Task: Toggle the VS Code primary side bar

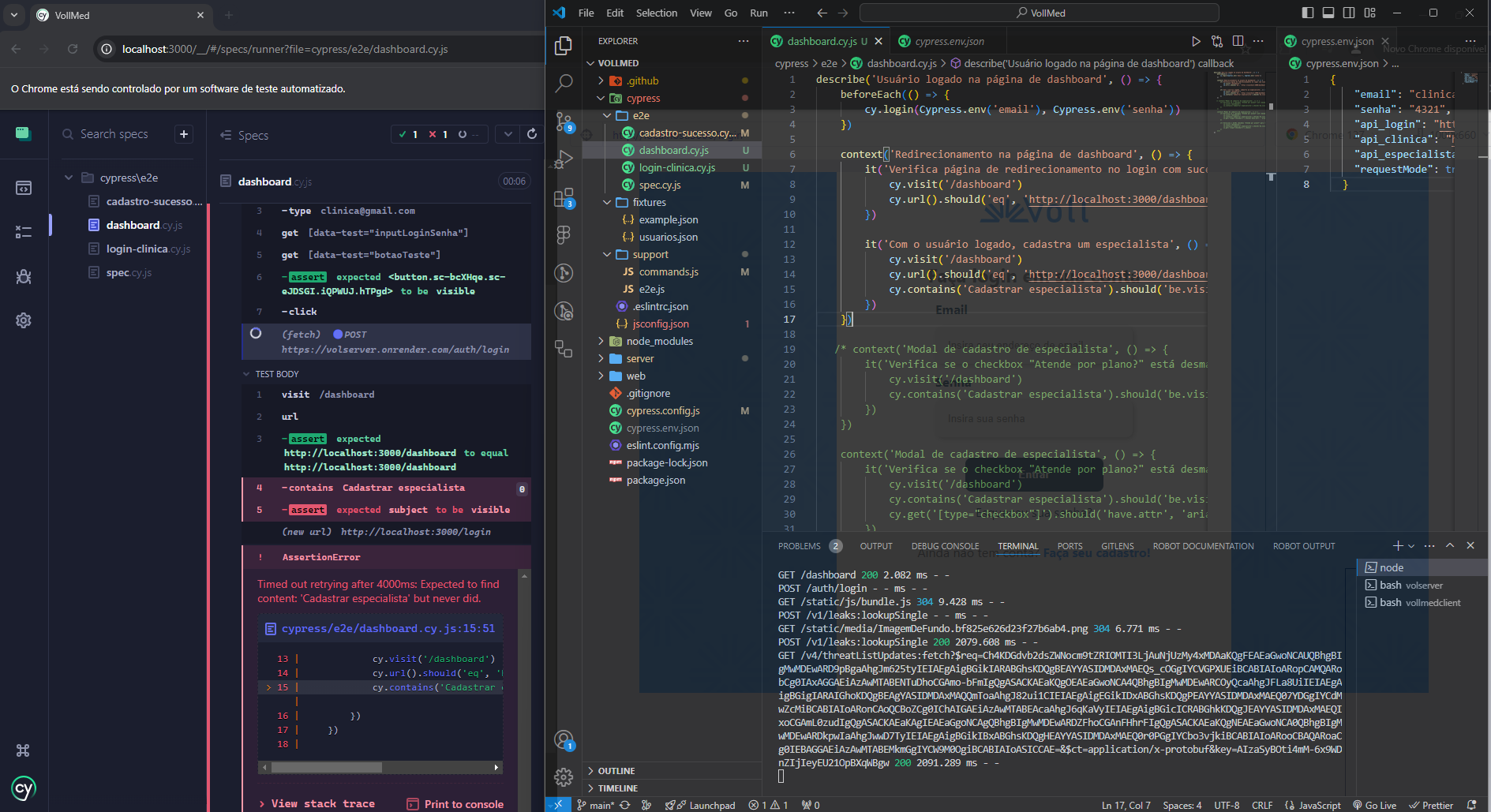Action: [x=1308, y=13]
